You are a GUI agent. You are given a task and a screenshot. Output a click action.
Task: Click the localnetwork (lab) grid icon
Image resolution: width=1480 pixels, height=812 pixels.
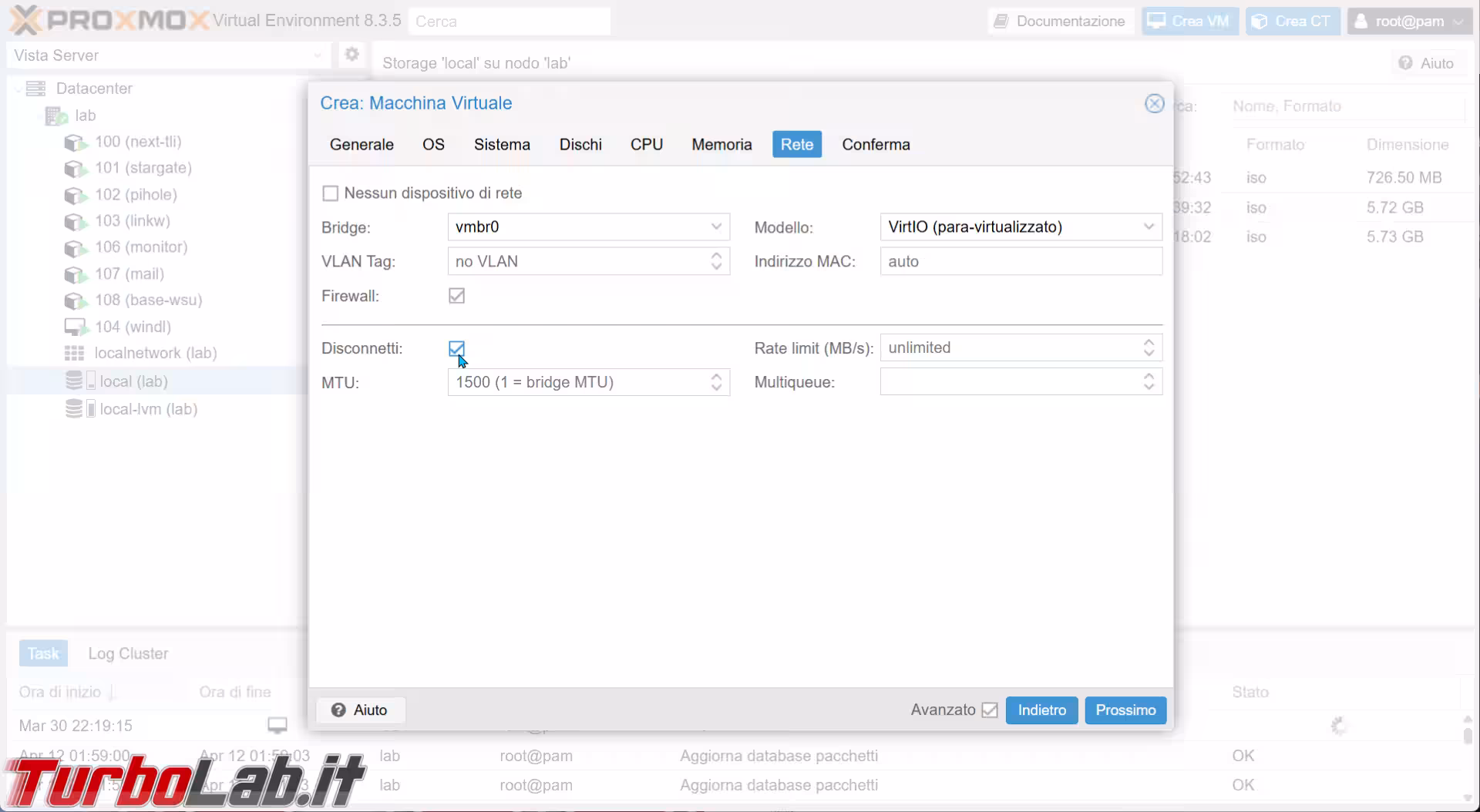coord(74,354)
